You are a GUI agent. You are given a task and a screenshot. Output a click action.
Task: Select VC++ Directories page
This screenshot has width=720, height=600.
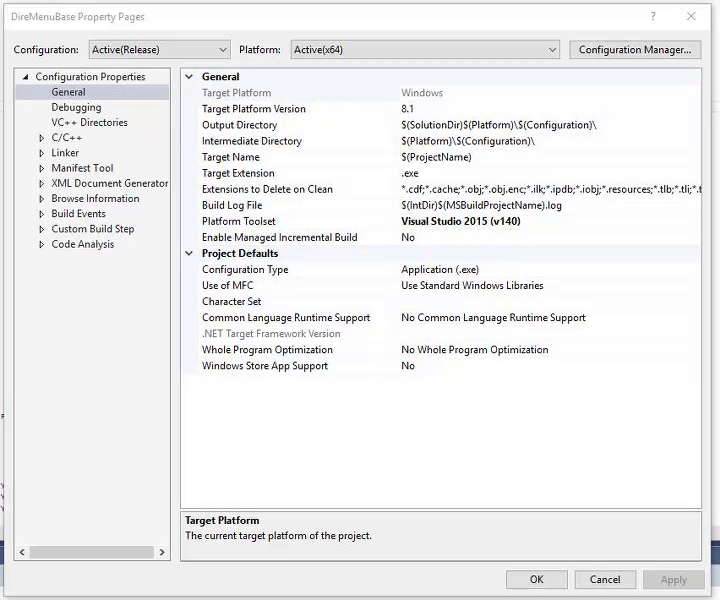click(x=89, y=122)
